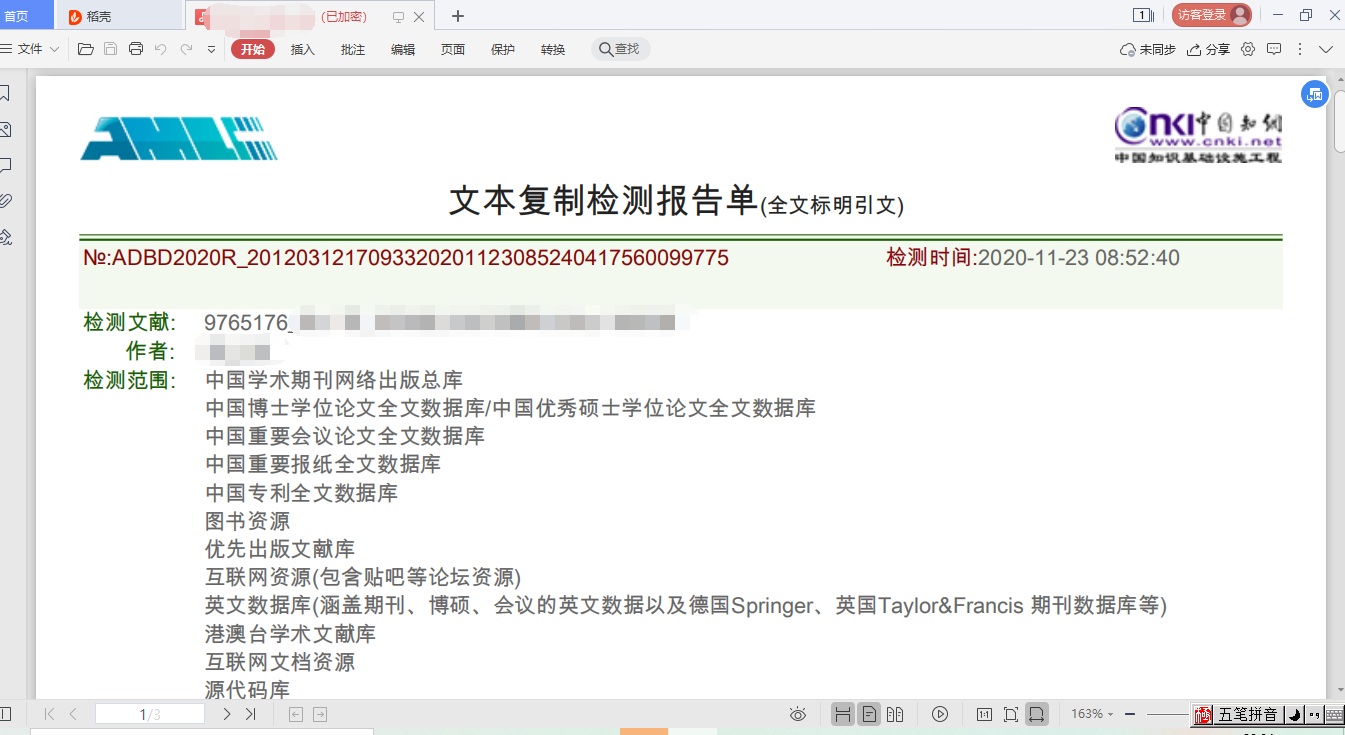Click the 访客登录 login button

(1212, 15)
